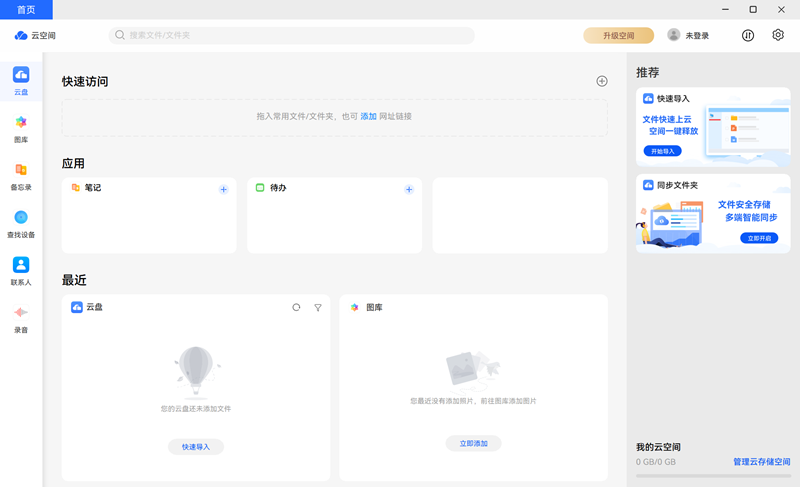Open 录音 sidebar icon
Viewport: 800px width, 487px height.
21,318
